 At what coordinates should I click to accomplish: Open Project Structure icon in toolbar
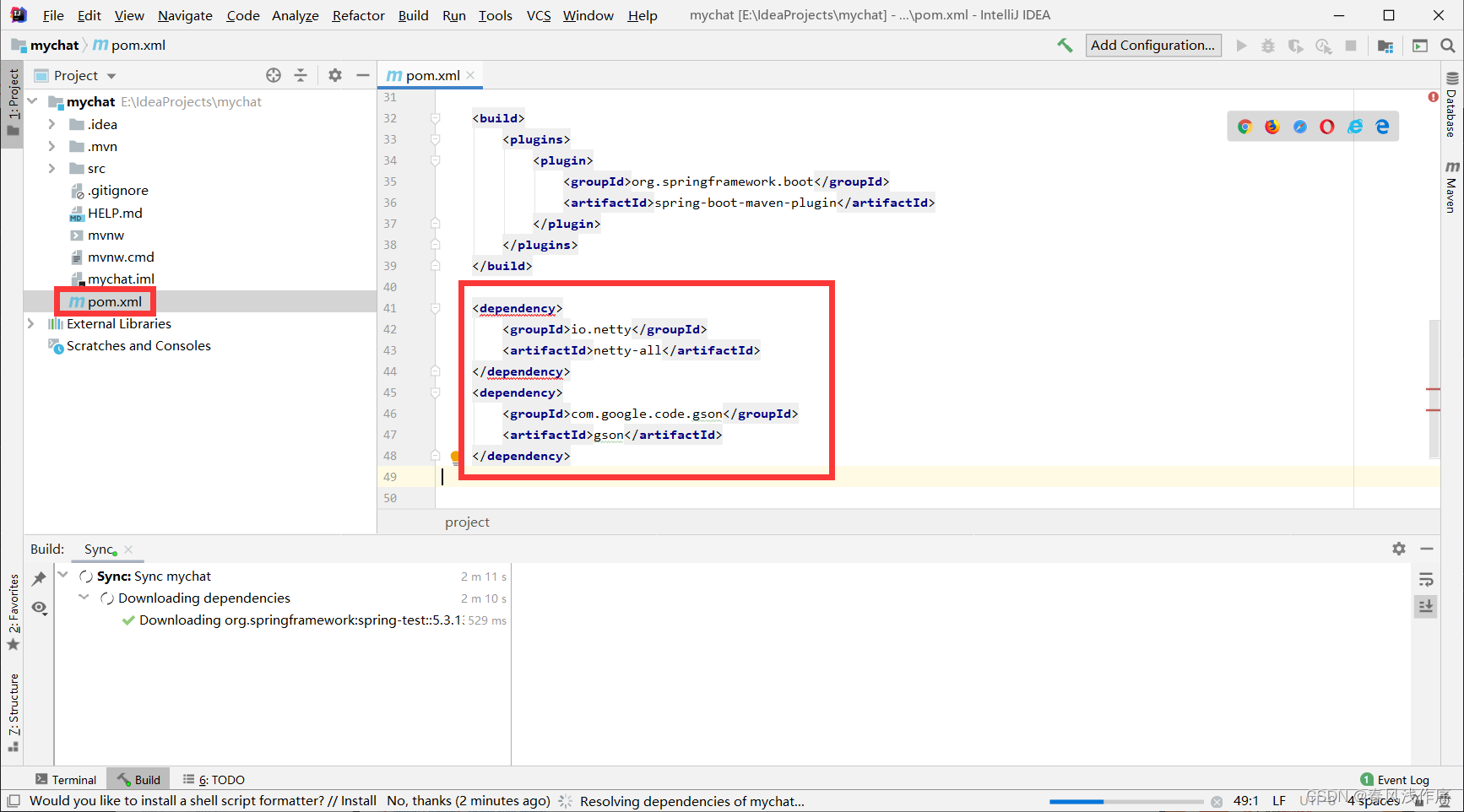[x=1385, y=46]
